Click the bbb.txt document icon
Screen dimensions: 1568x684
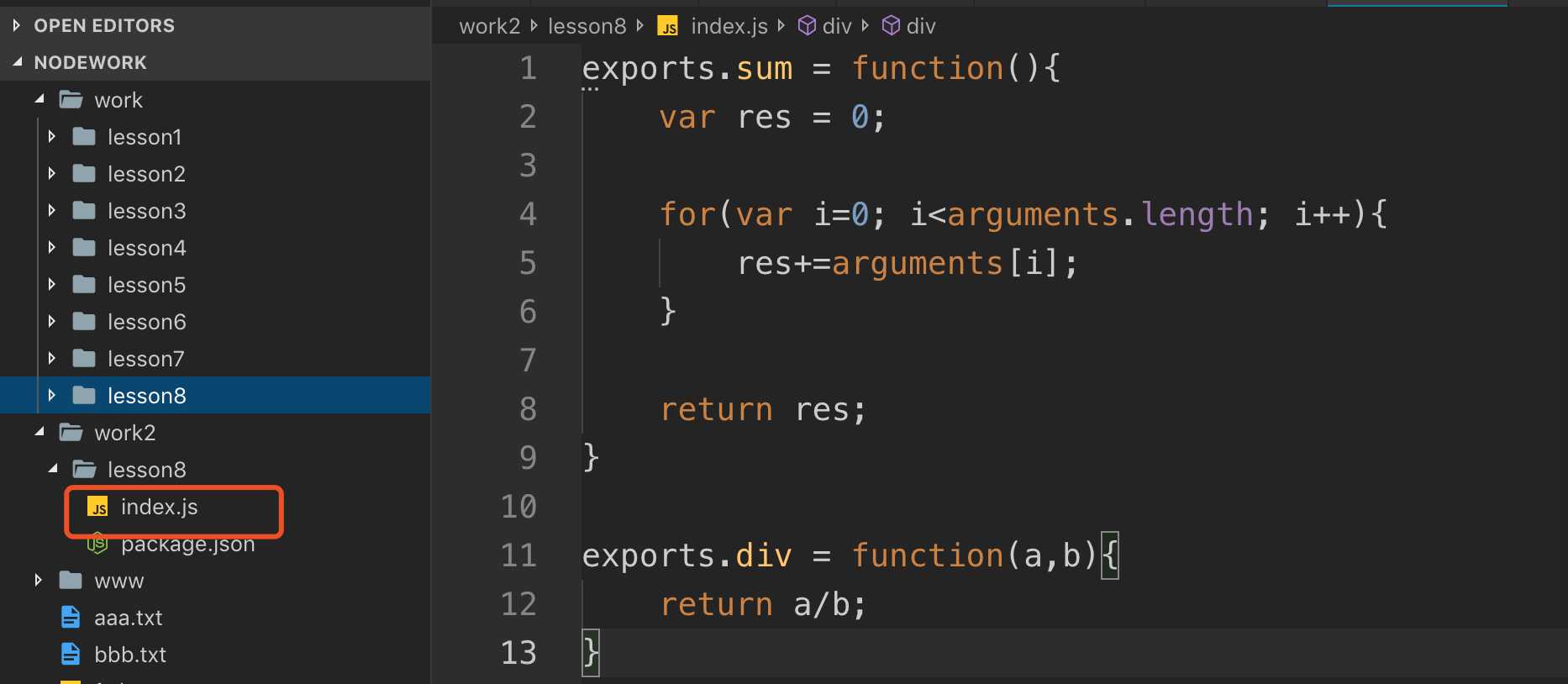tap(71, 655)
